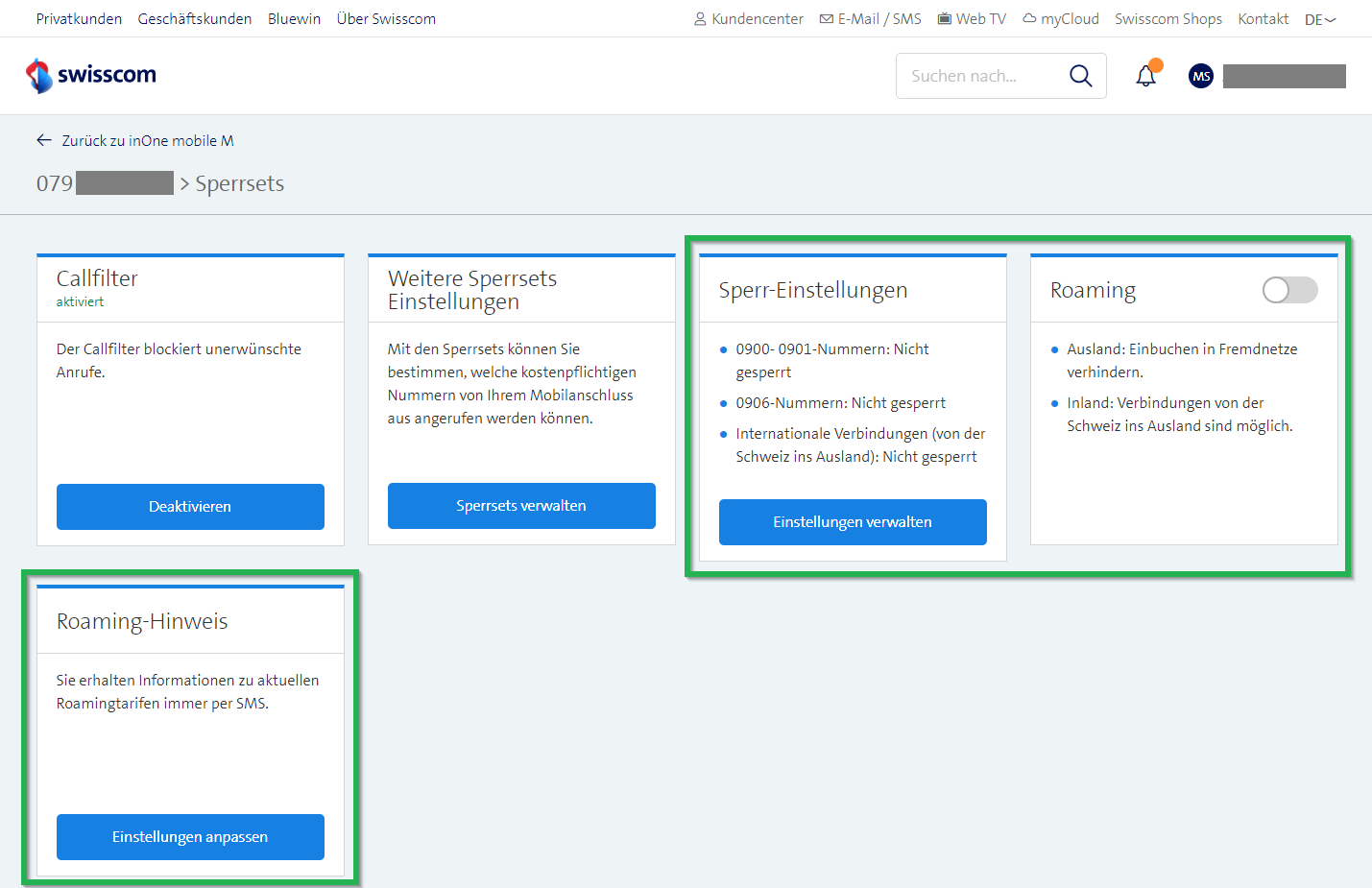Open myCloud link
Viewport: 1372px width, 888px height.
point(1060,19)
